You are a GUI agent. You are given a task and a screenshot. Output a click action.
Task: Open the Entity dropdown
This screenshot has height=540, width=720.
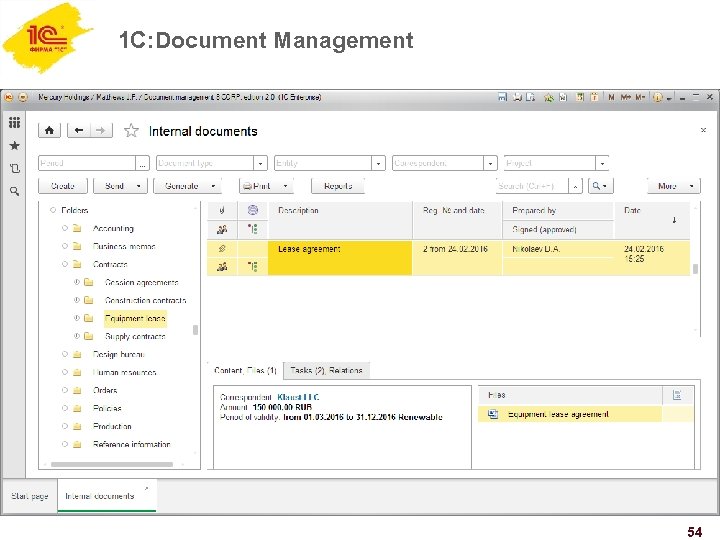click(x=378, y=163)
